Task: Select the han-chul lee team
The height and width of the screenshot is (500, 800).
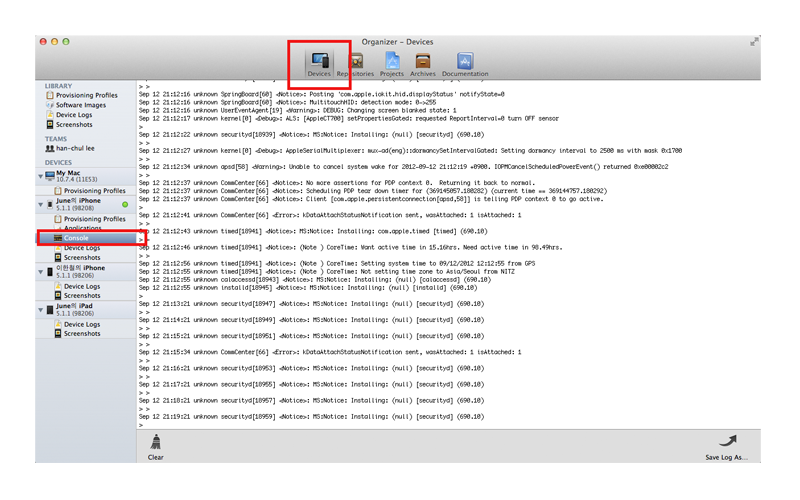Action: click(x=75, y=148)
